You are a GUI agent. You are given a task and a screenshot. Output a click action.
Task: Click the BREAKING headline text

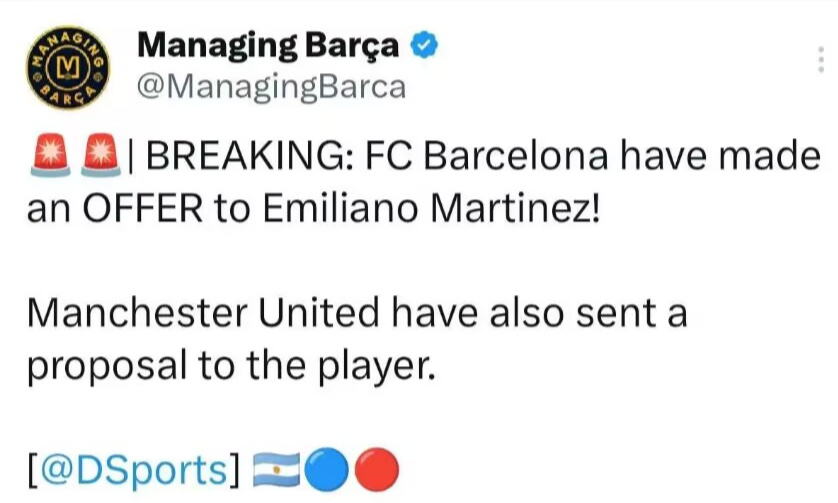click(x=250, y=156)
